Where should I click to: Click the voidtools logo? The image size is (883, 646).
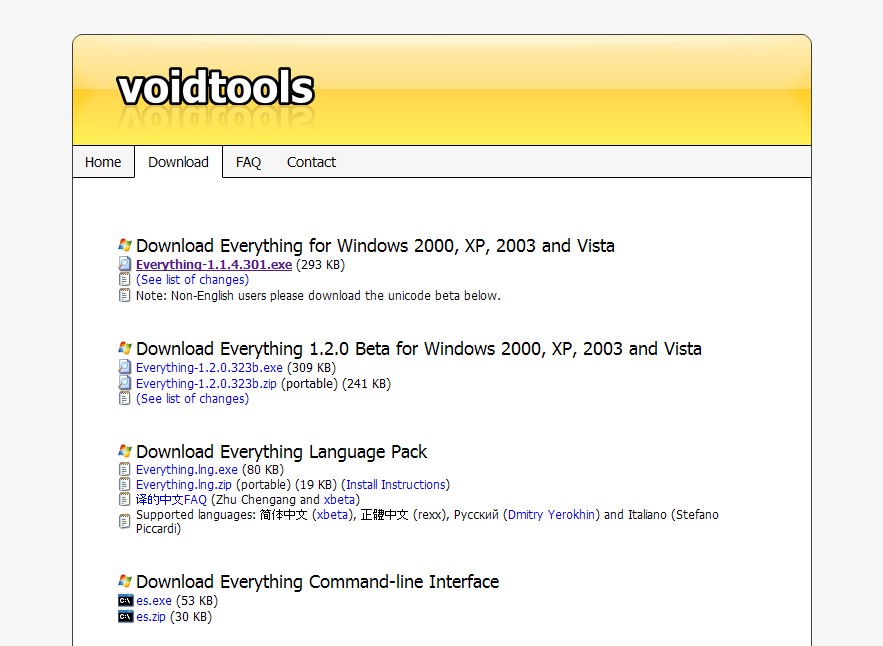215,88
